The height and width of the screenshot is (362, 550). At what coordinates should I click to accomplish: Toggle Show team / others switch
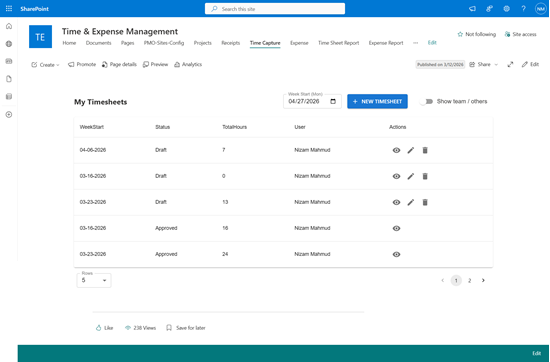426,101
